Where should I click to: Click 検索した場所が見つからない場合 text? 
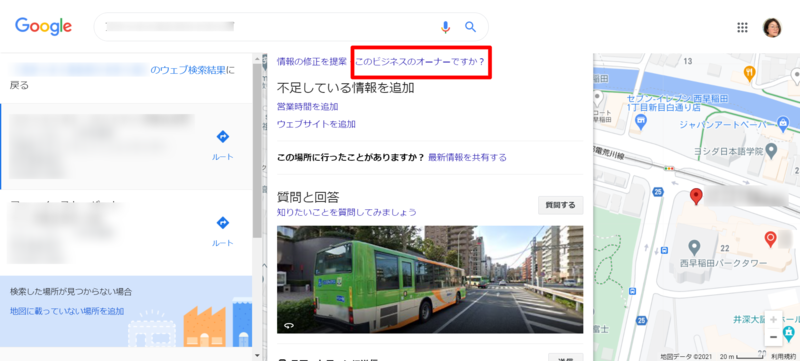[71, 292]
